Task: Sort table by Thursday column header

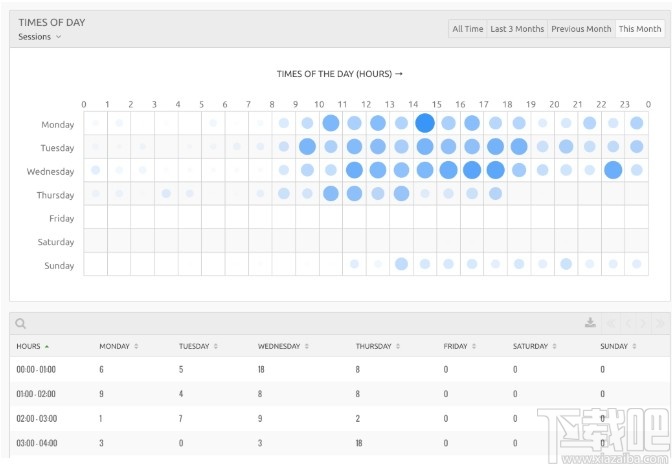Action: (375, 346)
